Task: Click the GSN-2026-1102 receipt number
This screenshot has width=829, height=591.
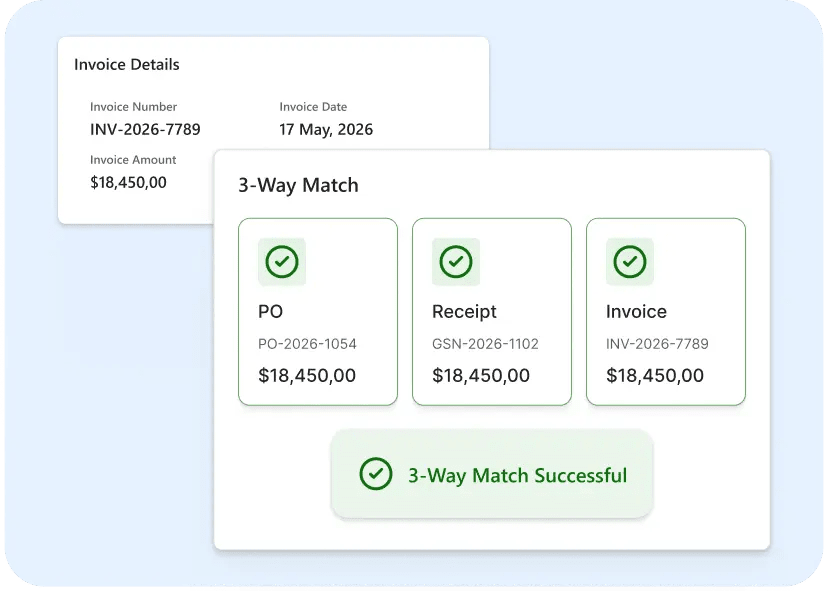Action: [x=485, y=344]
